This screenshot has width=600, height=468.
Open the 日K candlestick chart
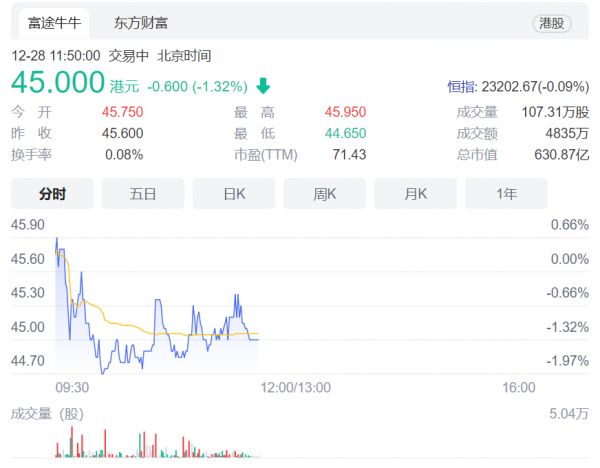tap(234, 193)
